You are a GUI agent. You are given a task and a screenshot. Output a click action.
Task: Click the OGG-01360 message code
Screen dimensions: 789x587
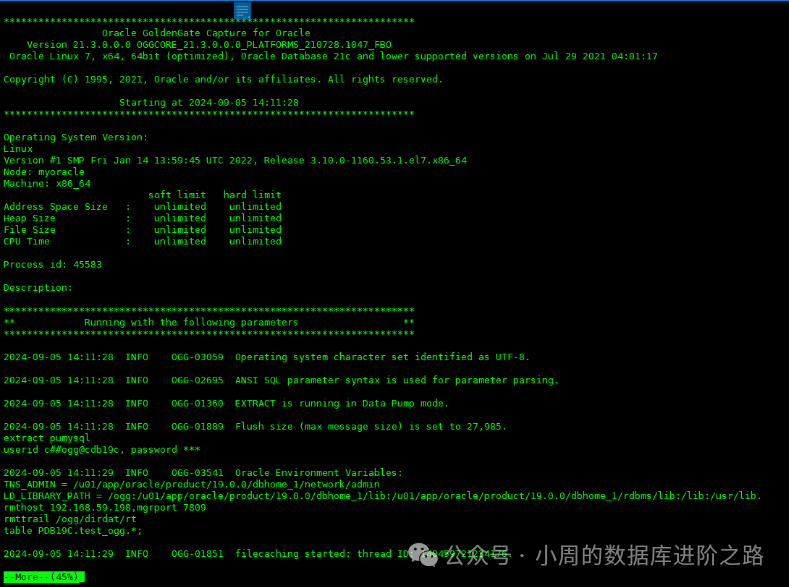click(197, 403)
